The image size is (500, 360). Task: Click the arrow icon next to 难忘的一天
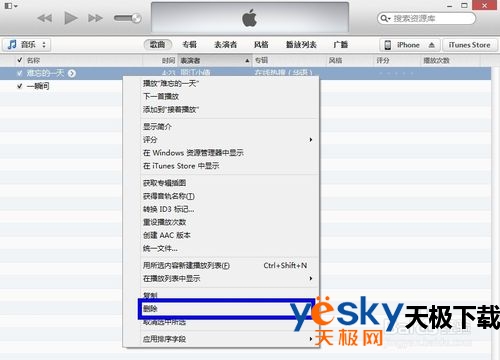(x=72, y=73)
